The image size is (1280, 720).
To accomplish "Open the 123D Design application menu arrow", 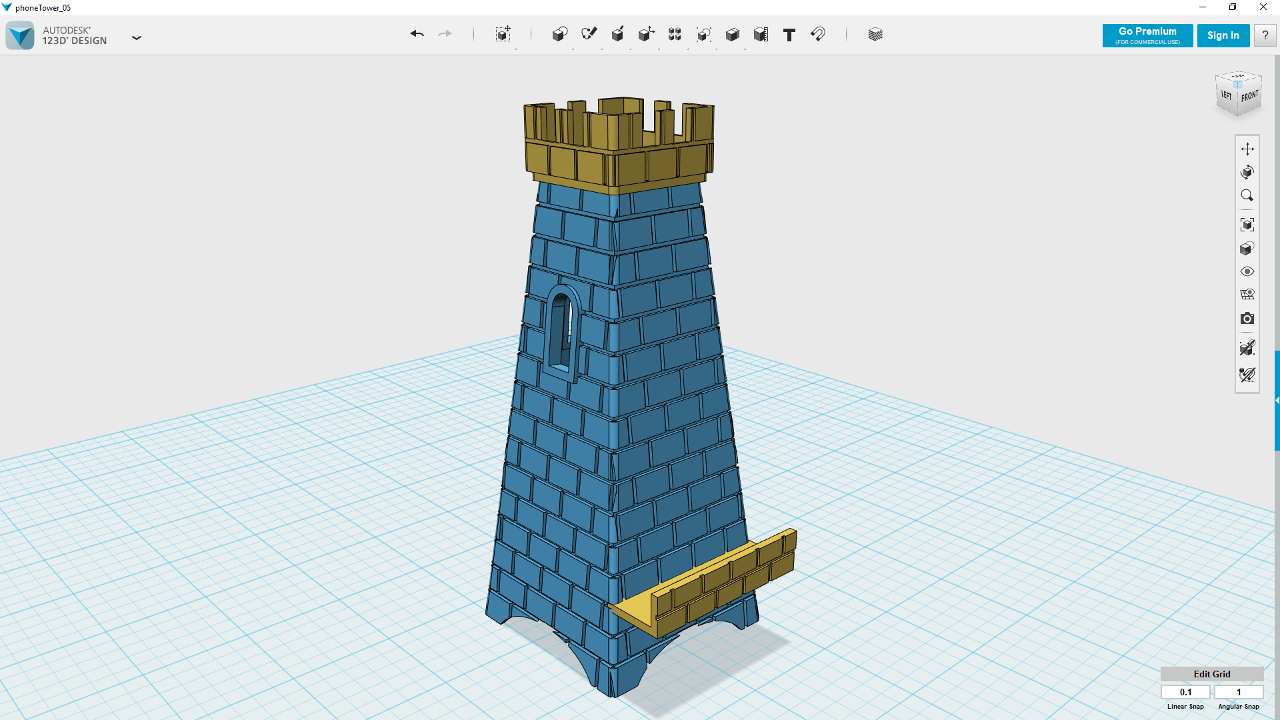I will 137,38.
